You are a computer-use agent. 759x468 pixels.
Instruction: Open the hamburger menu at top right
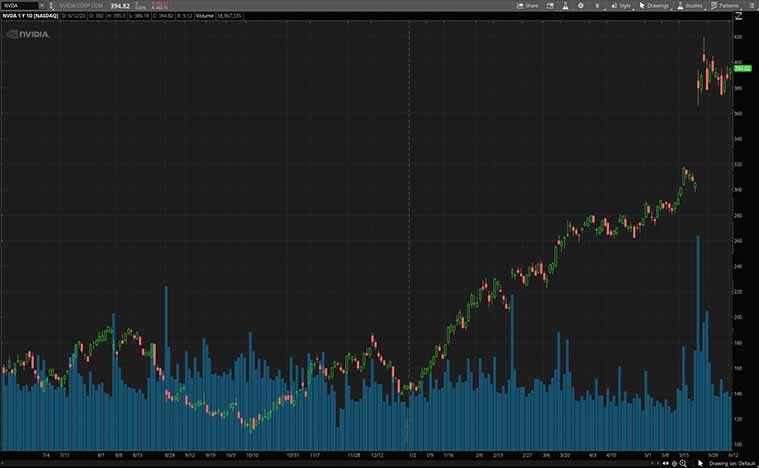tap(751, 5)
